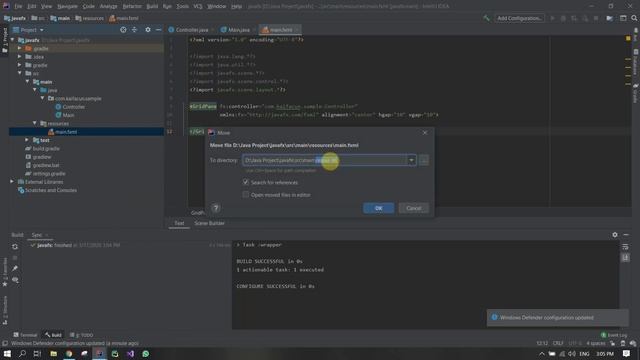The height and width of the screenshot is (360, 640).
Task: Click the Run play icon in toolbar
Action: (x=553, y=18)
